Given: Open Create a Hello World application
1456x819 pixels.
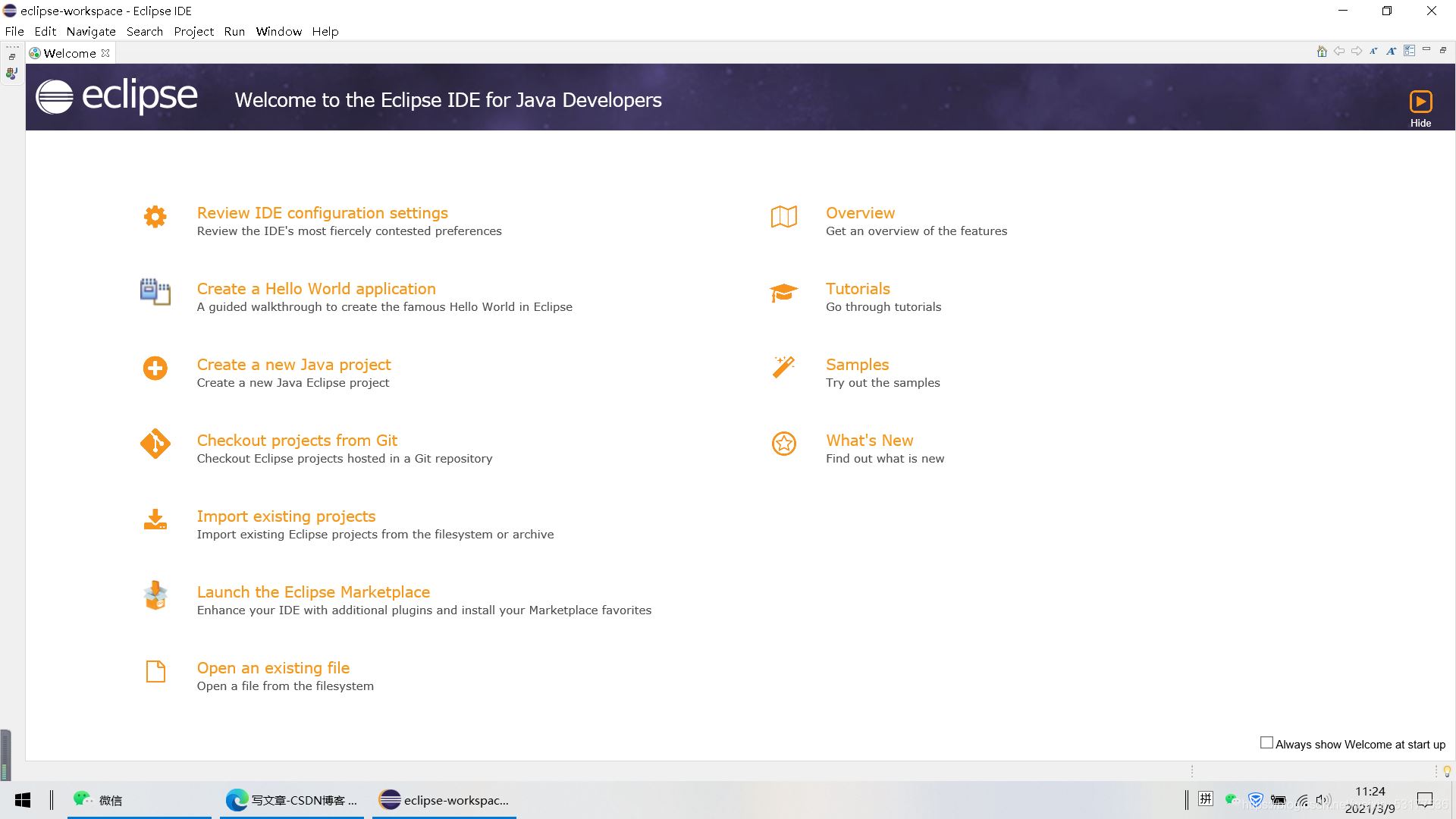Looking at the screenshot, I should [316, 288].
